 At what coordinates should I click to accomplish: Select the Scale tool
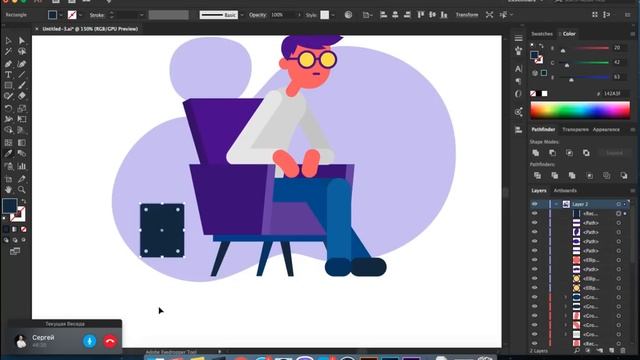point(22,108)
